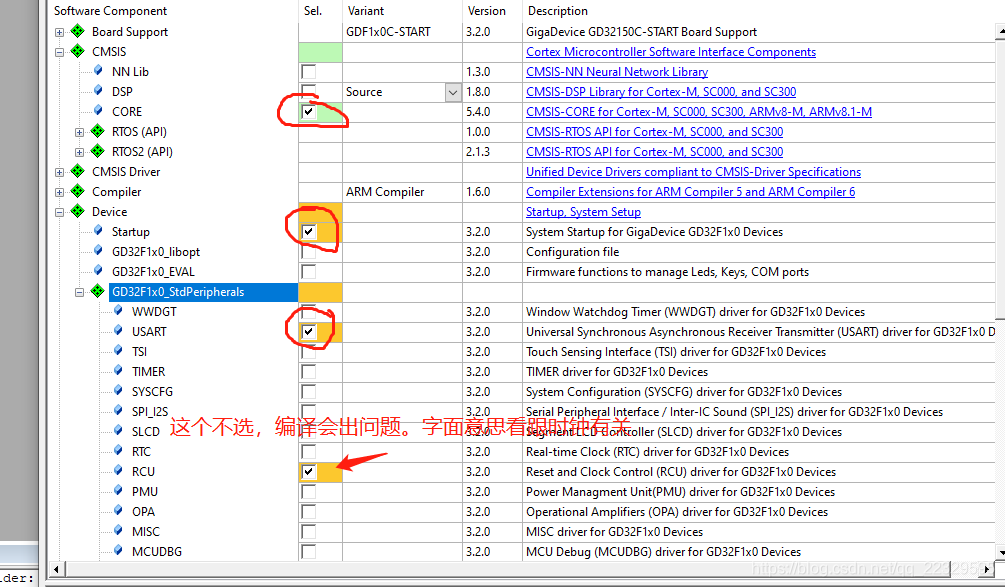The width and height of the screenshot is (1005, 587).
Task: Open the CMSIS-CORE for Cortex-M link
Action: pyautogui.click(x=699, y=112)
